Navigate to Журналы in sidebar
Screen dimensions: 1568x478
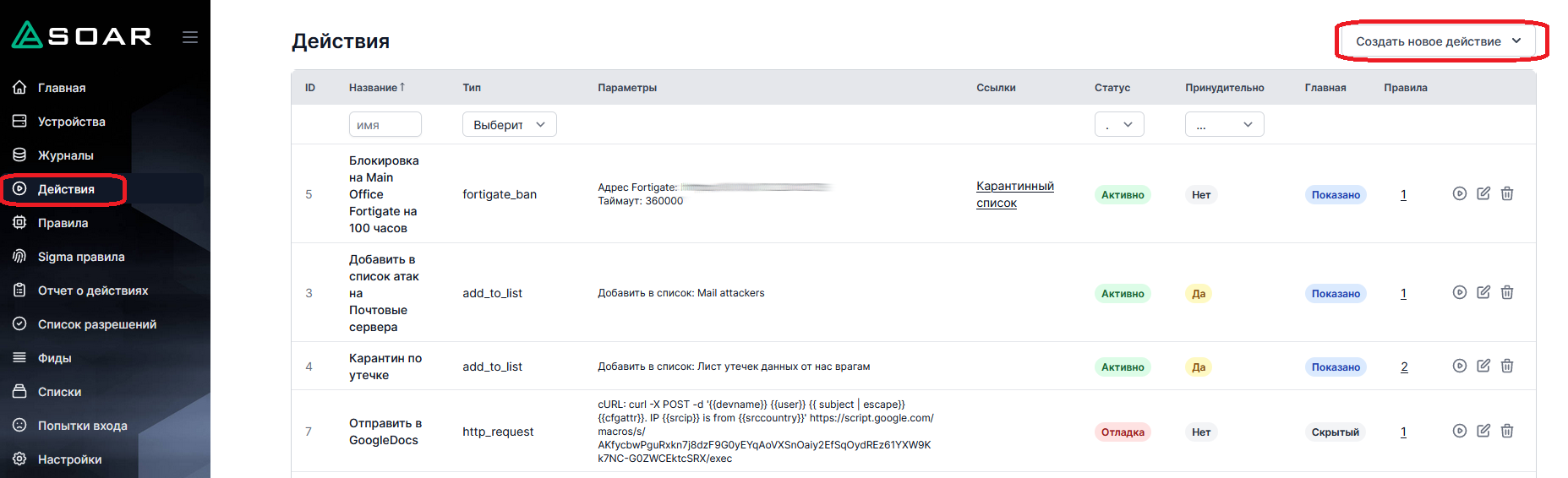coord(65,155)
